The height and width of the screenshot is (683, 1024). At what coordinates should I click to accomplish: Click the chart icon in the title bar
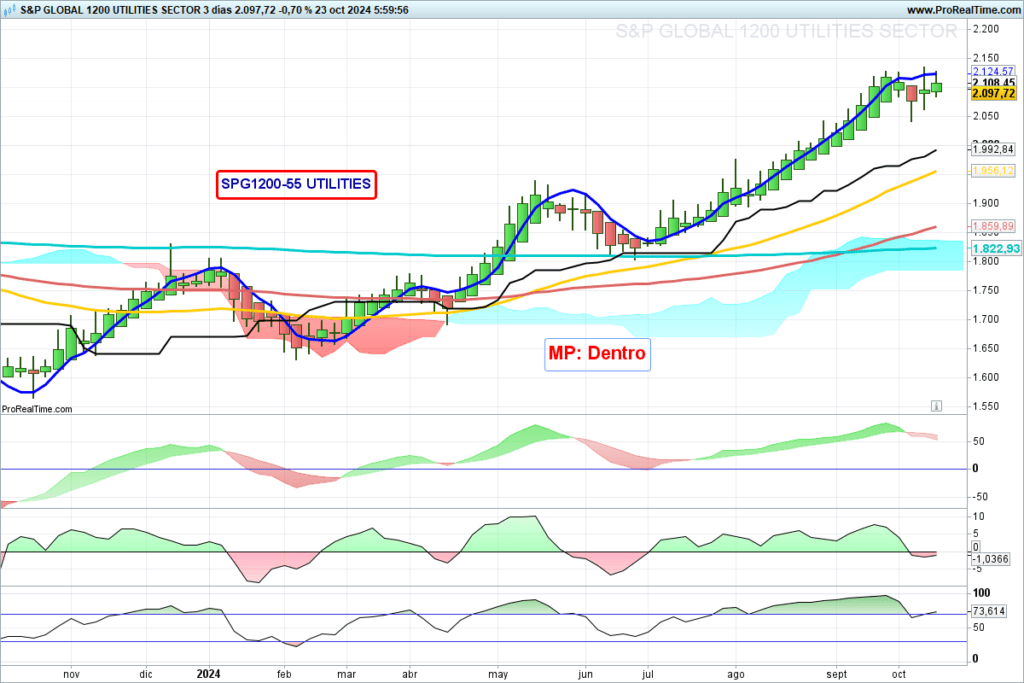[x=9, y=10]
